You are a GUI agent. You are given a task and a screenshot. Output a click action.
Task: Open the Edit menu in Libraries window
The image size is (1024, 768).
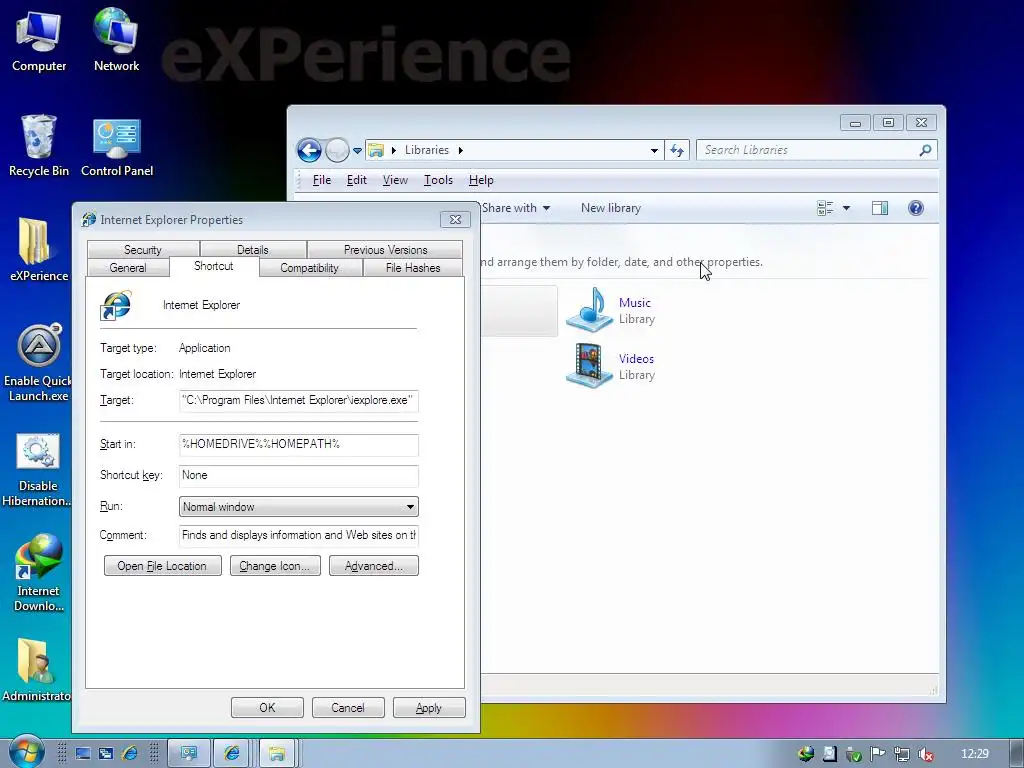(x=357, y=180)
